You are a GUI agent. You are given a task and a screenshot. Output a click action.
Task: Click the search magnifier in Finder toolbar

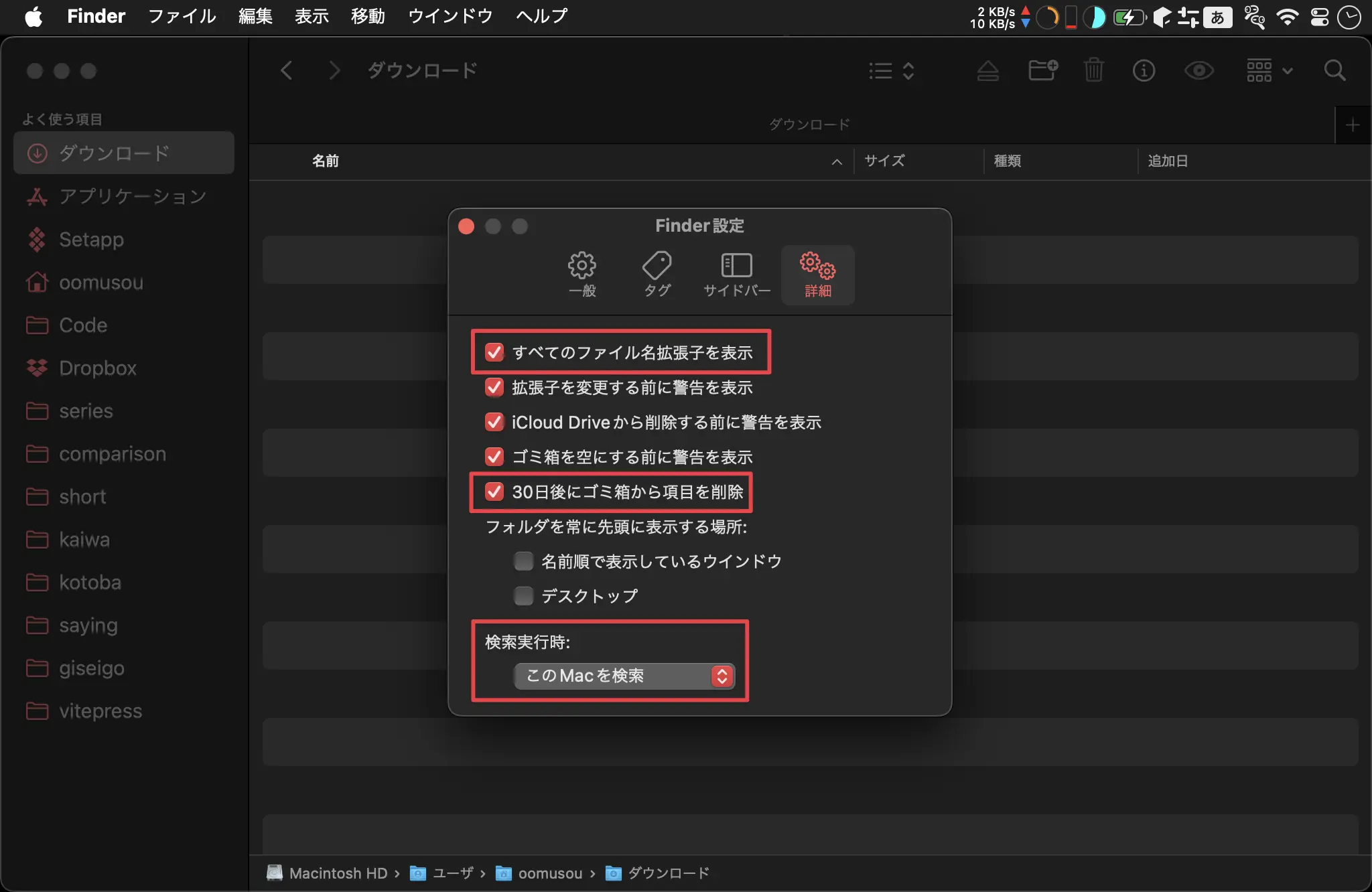coord(1335,70)
